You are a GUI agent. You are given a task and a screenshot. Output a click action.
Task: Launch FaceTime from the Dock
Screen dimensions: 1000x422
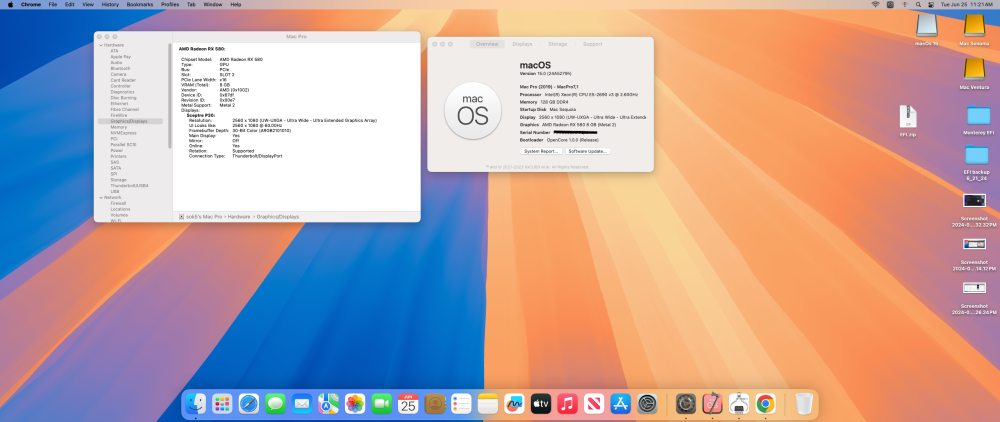(x=381, y=403)
